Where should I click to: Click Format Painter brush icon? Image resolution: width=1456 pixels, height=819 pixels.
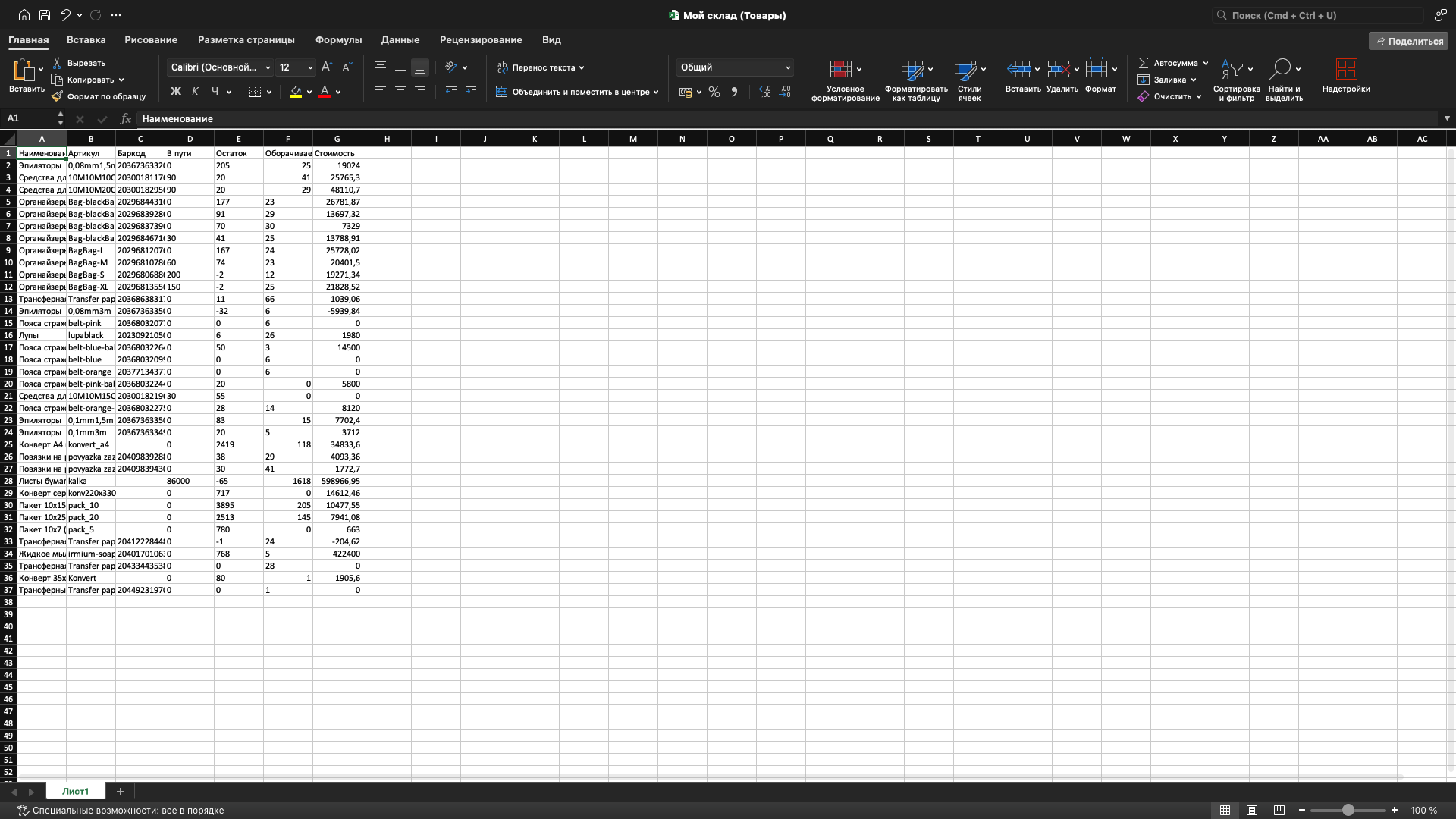point(57,96)
